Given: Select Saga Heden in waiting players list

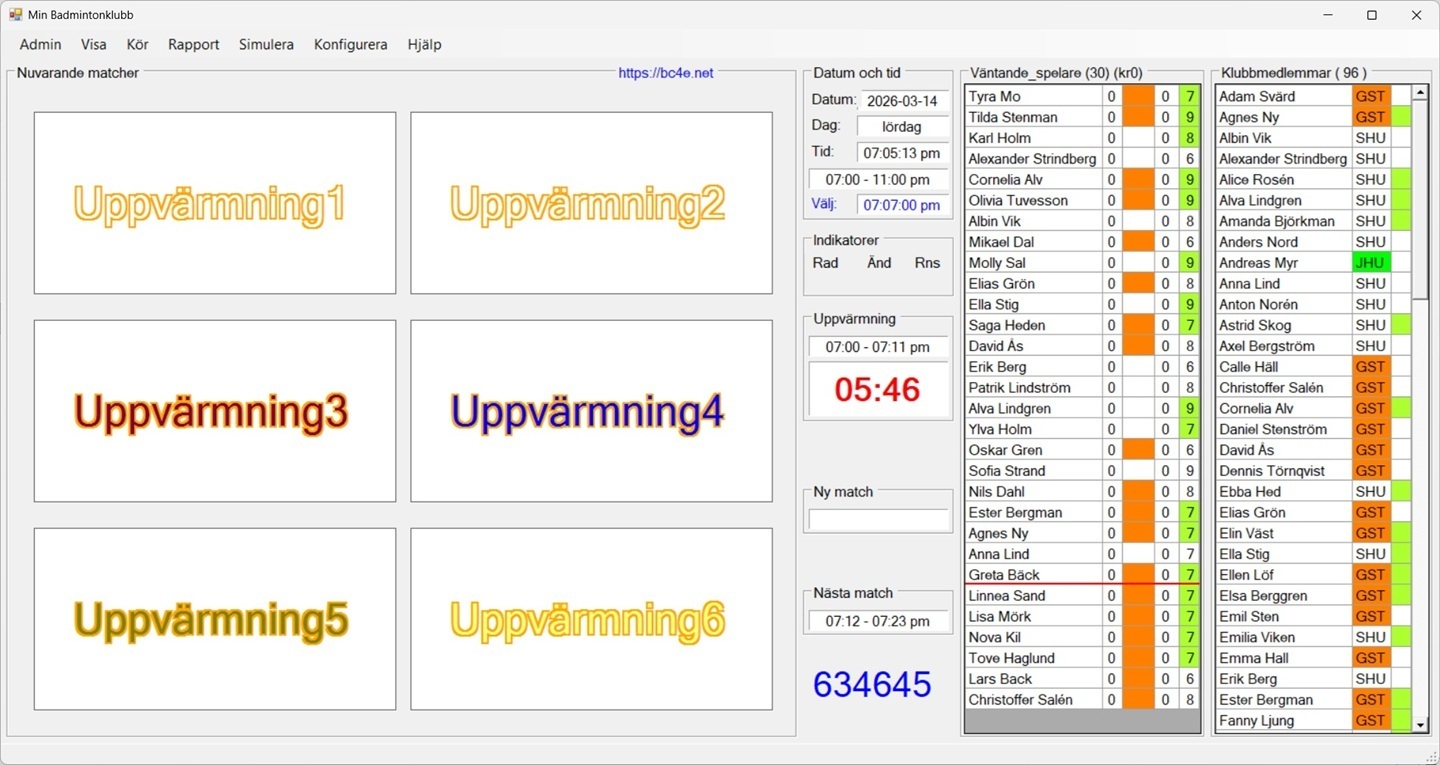Looking at the screenshot, I should tap(1033, 325).
